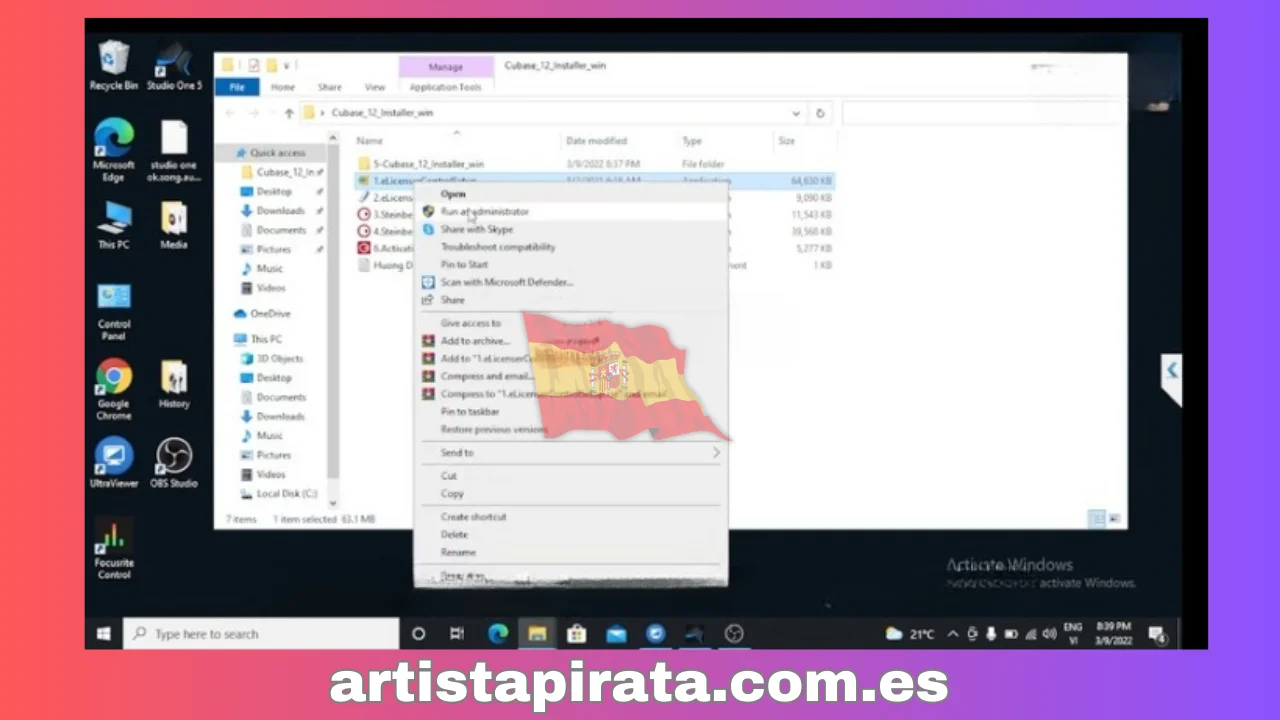This screenshot has height=720, width=1280.
Task: Open the Share ribbon tab
Action: point(329,87)
